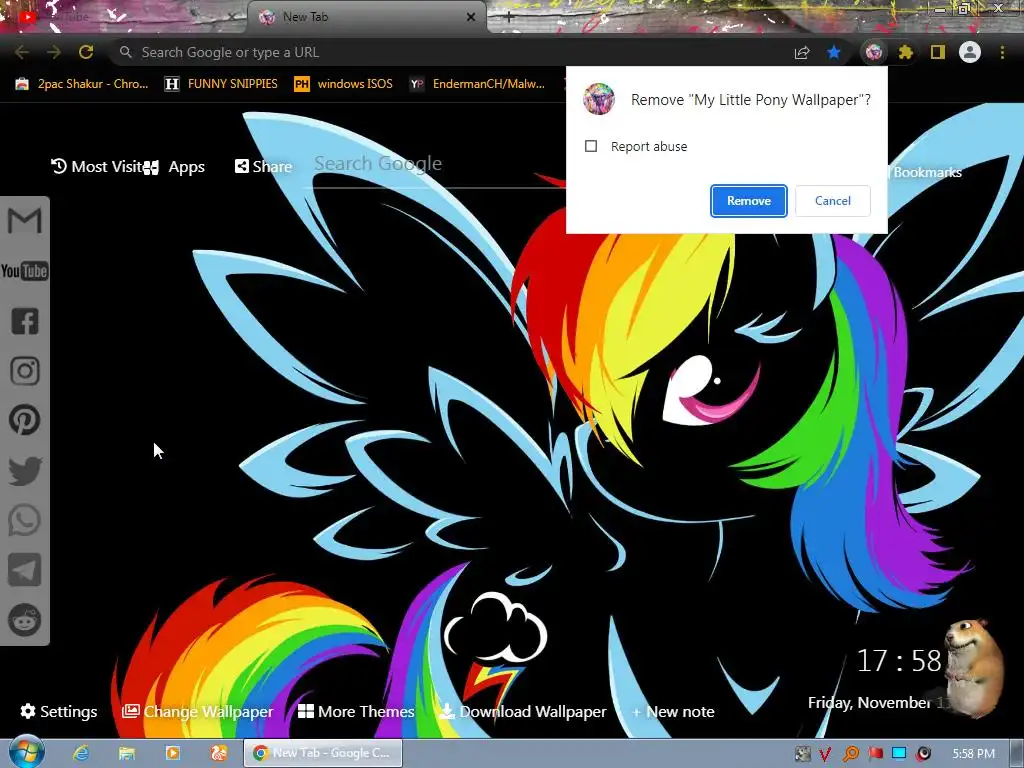Add a New note
The height and width of the screenshot is (768, 1024).
click(673, 711)
